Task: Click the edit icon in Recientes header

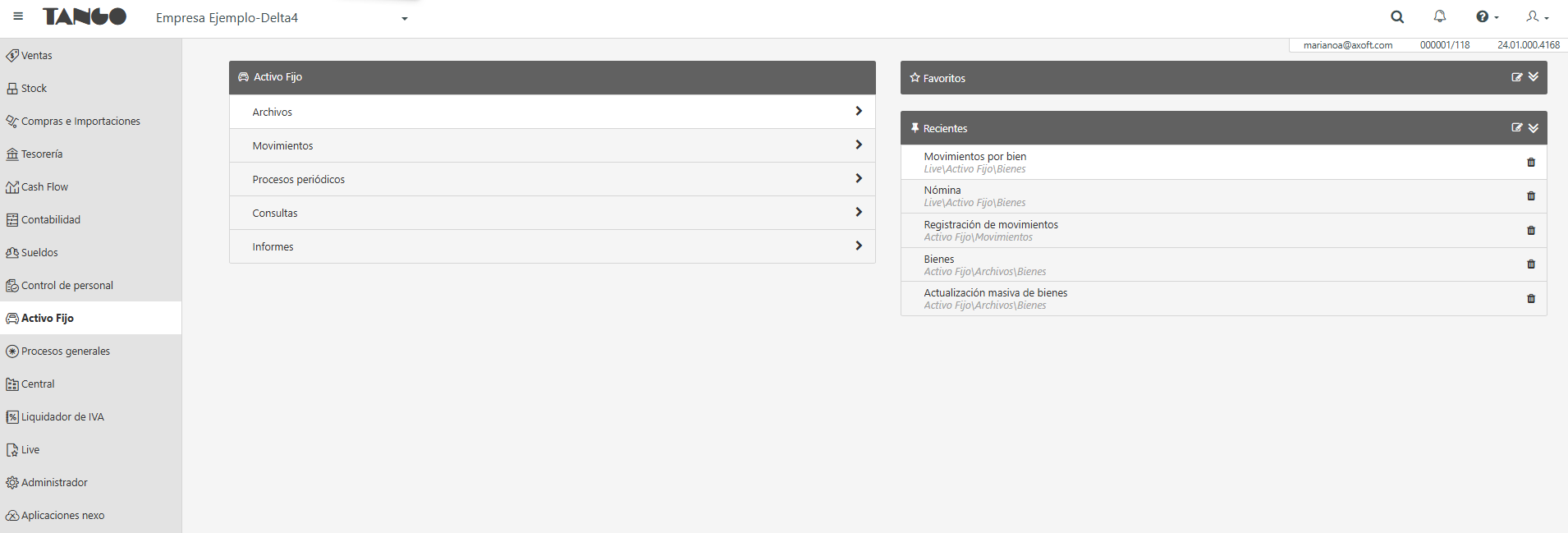Action: [1516, 127]
